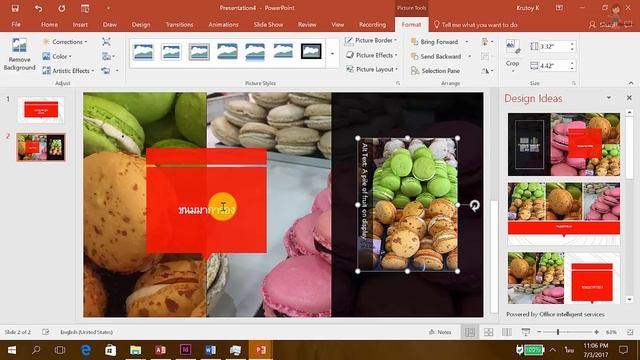Screen dimensions: 640x360
Task: Click the zoom in plus button
Action: [597, 332]
